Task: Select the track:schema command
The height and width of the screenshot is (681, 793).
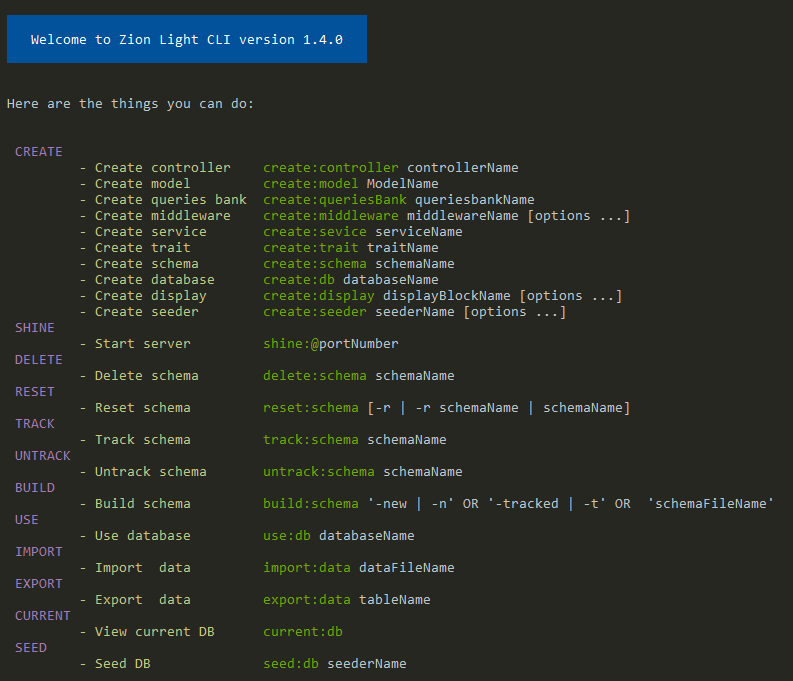Action: click(x=311, y=440)
